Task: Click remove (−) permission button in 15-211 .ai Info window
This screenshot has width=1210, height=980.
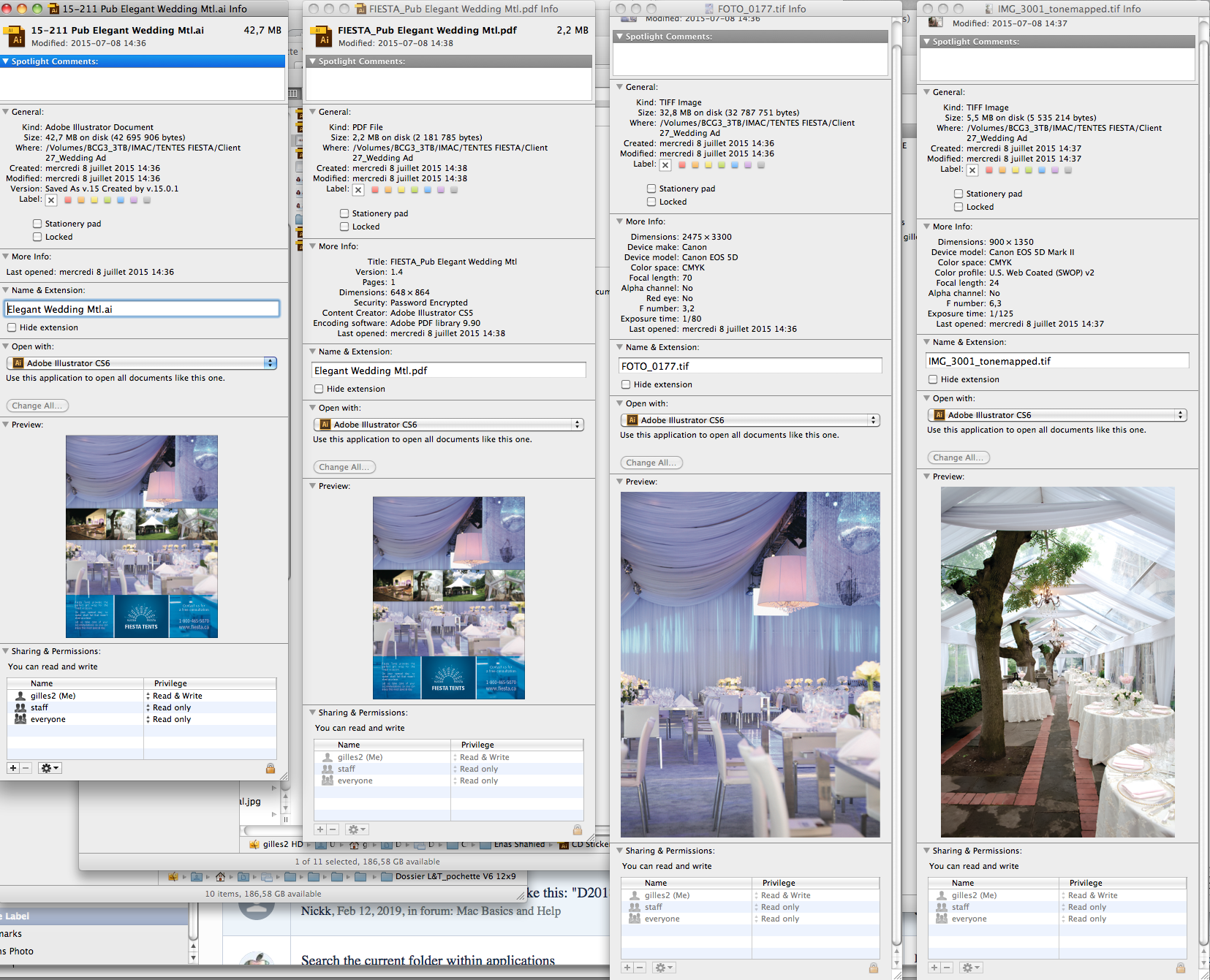Action: tap(26, 768)
